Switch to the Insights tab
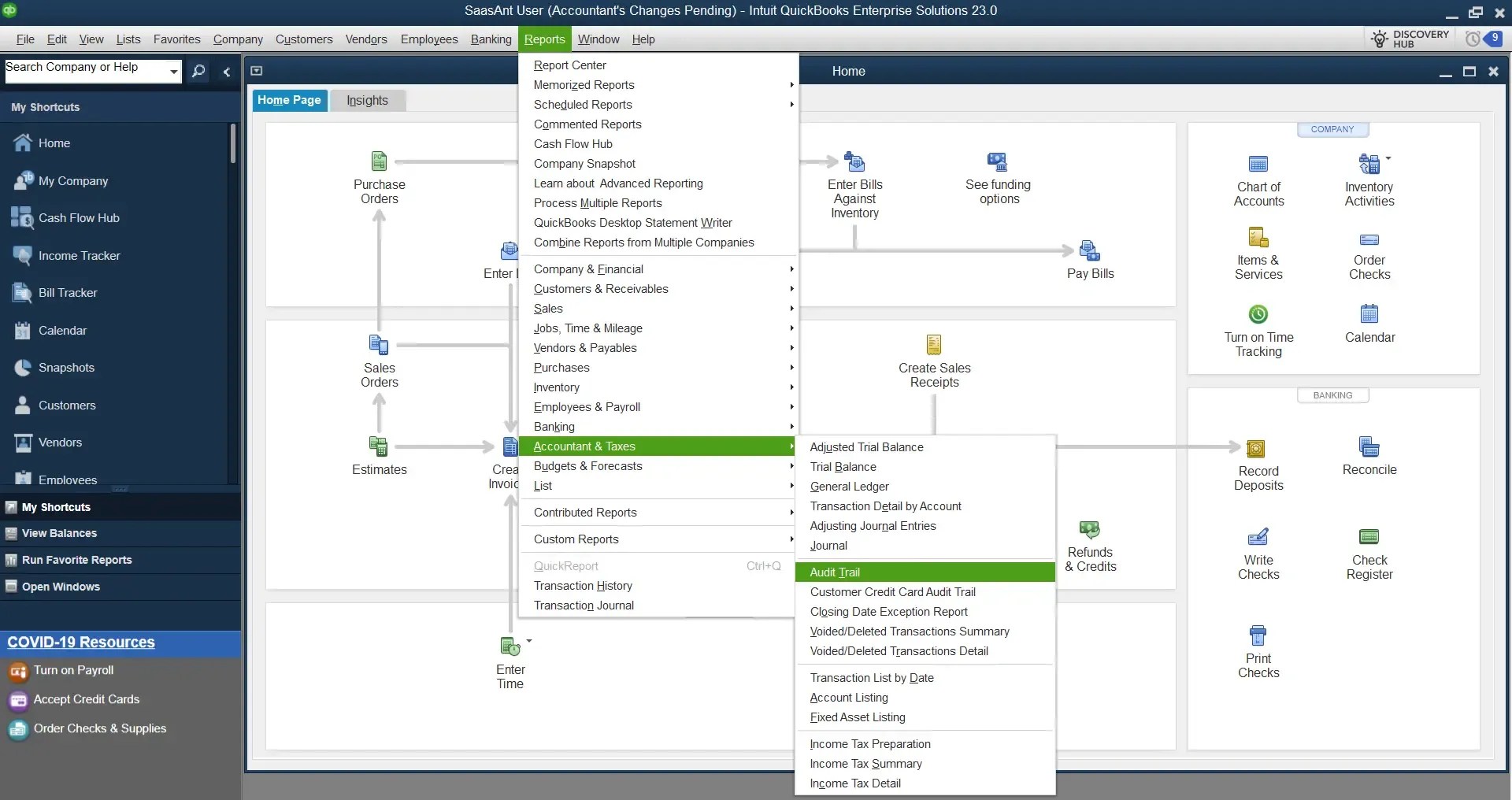 point(367,100)
